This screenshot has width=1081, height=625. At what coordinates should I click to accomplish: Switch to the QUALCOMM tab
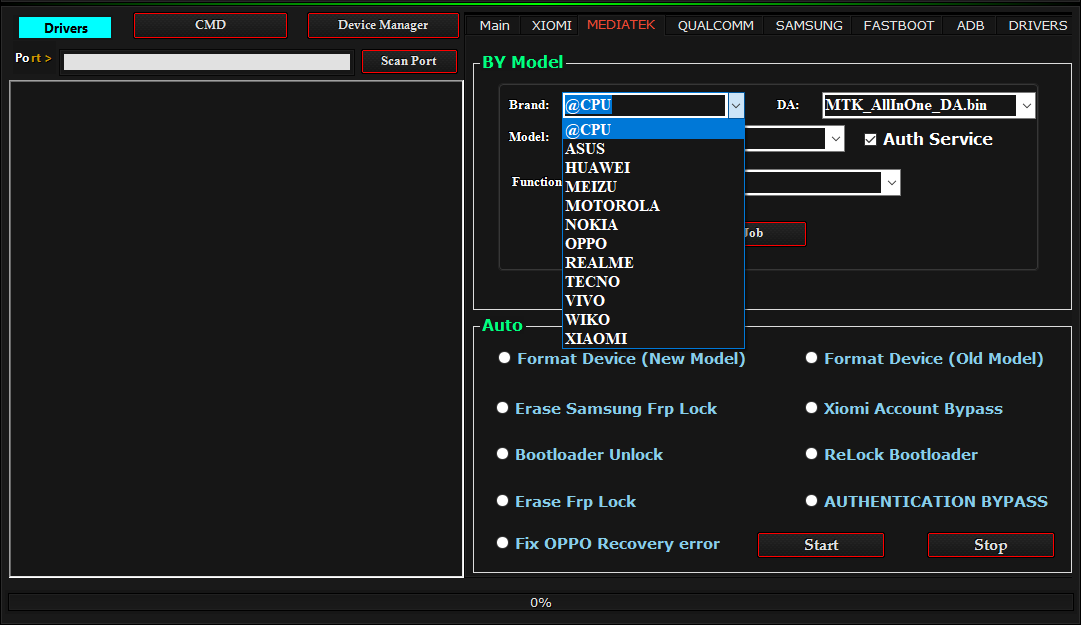click(716, 25)
